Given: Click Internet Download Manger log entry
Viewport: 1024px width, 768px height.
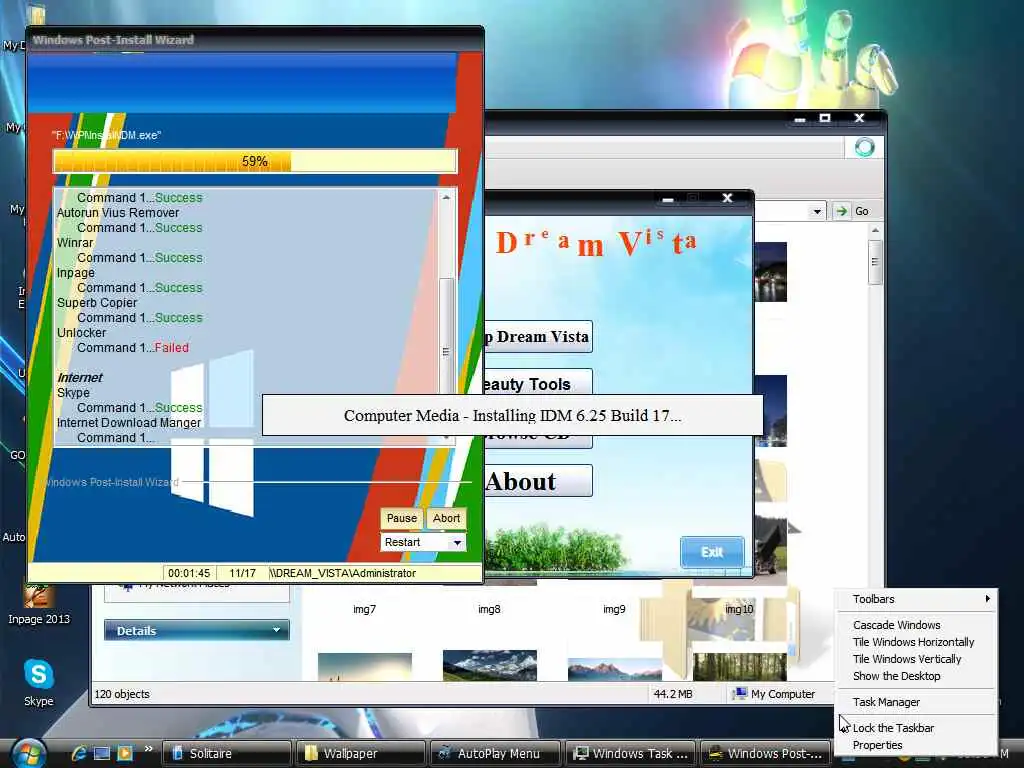Looking at the screenshot, I should [x=129, y=423].
